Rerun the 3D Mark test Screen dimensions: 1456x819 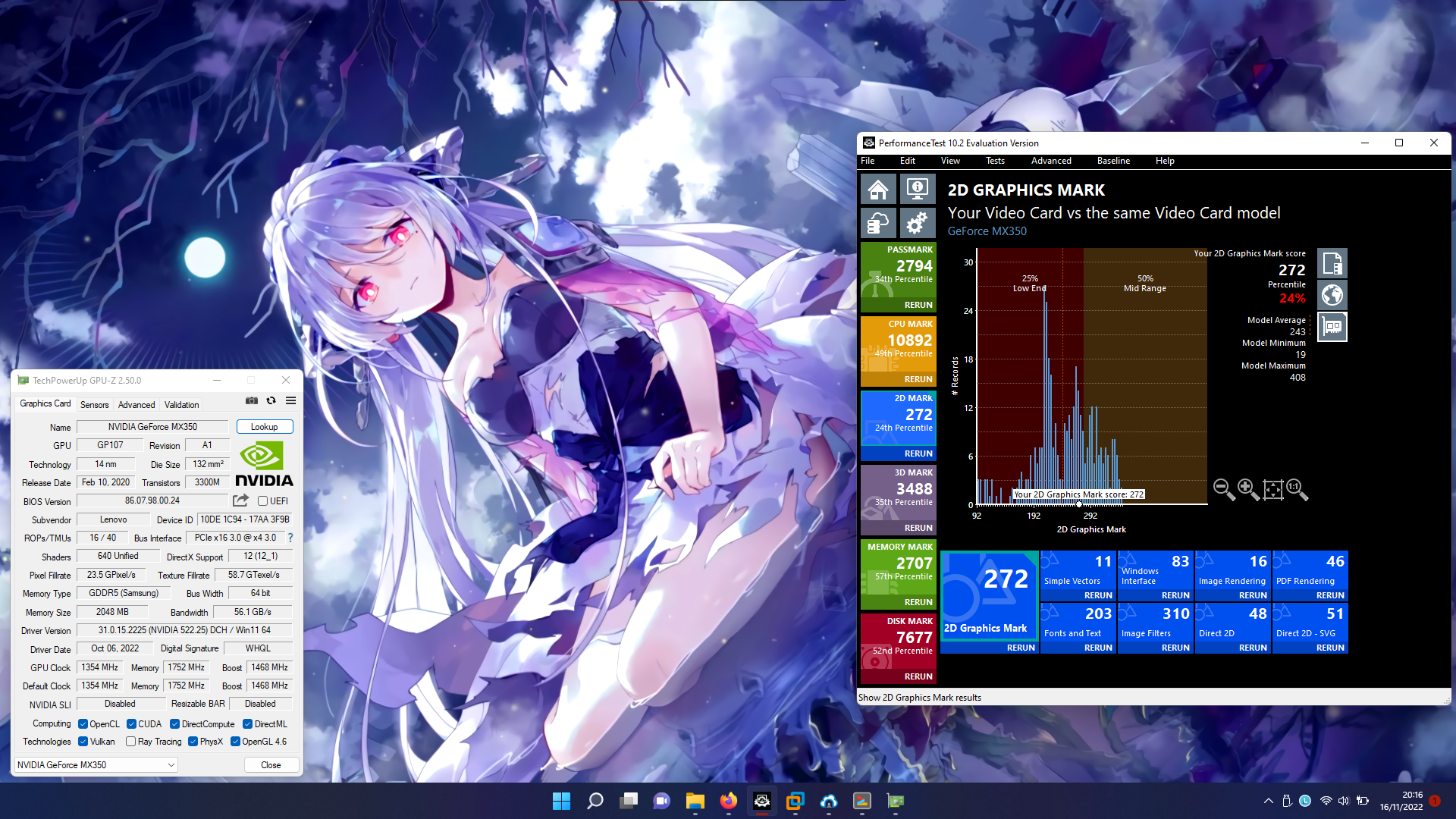tap(918, 528)
